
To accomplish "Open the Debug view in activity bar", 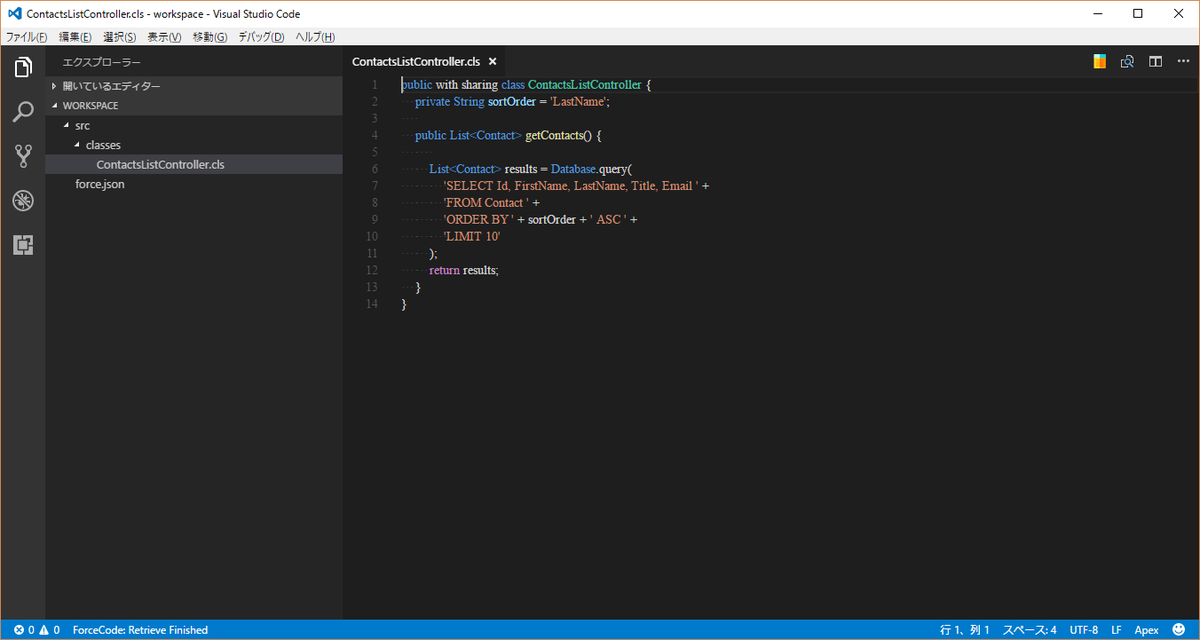I will pyautogui.click(x=22, y=200).
